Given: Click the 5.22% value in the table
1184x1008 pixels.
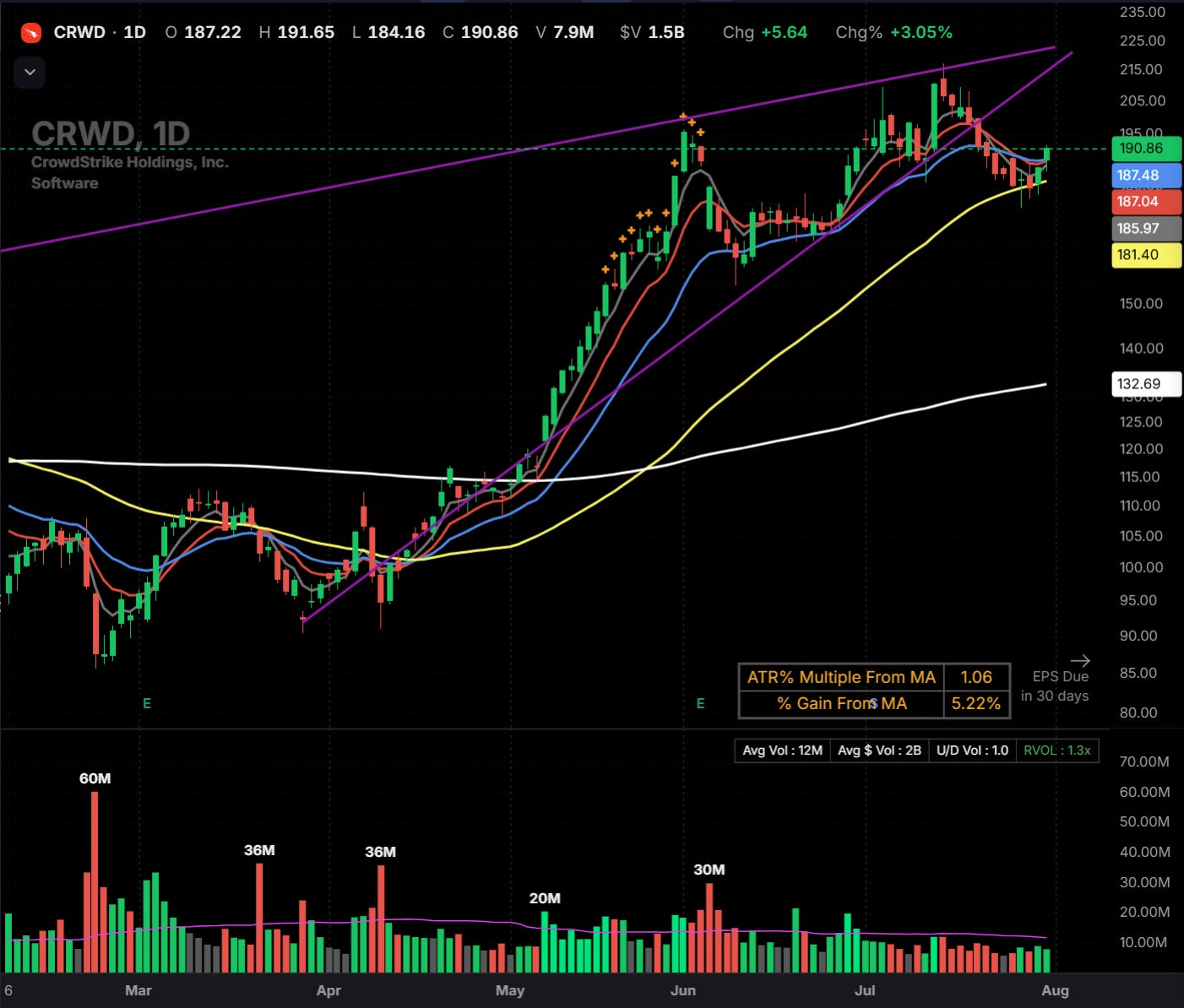Looking at the screenshot, I should tap(976, 703).
